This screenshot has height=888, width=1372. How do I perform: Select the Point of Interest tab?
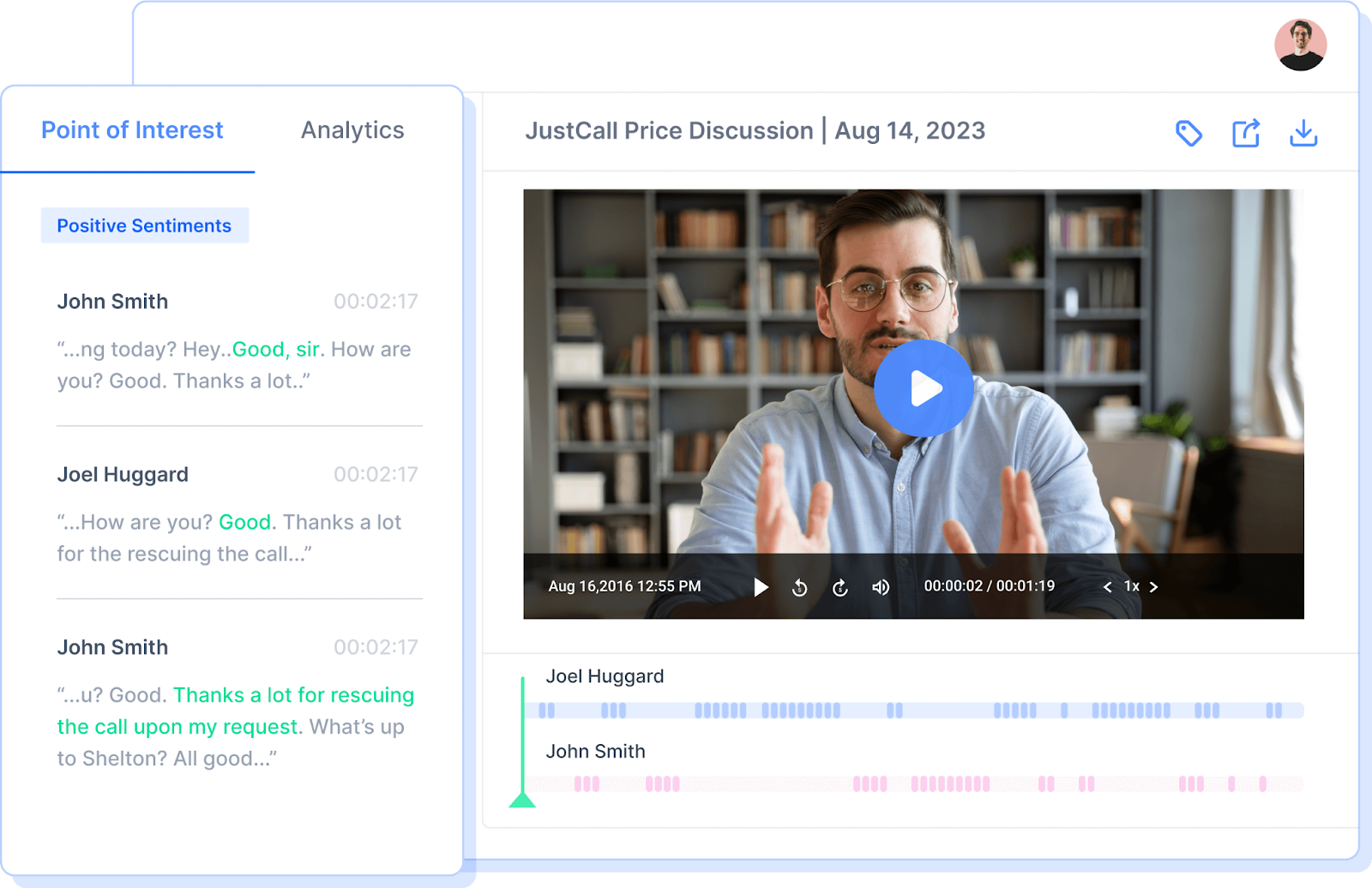point(132,130)
